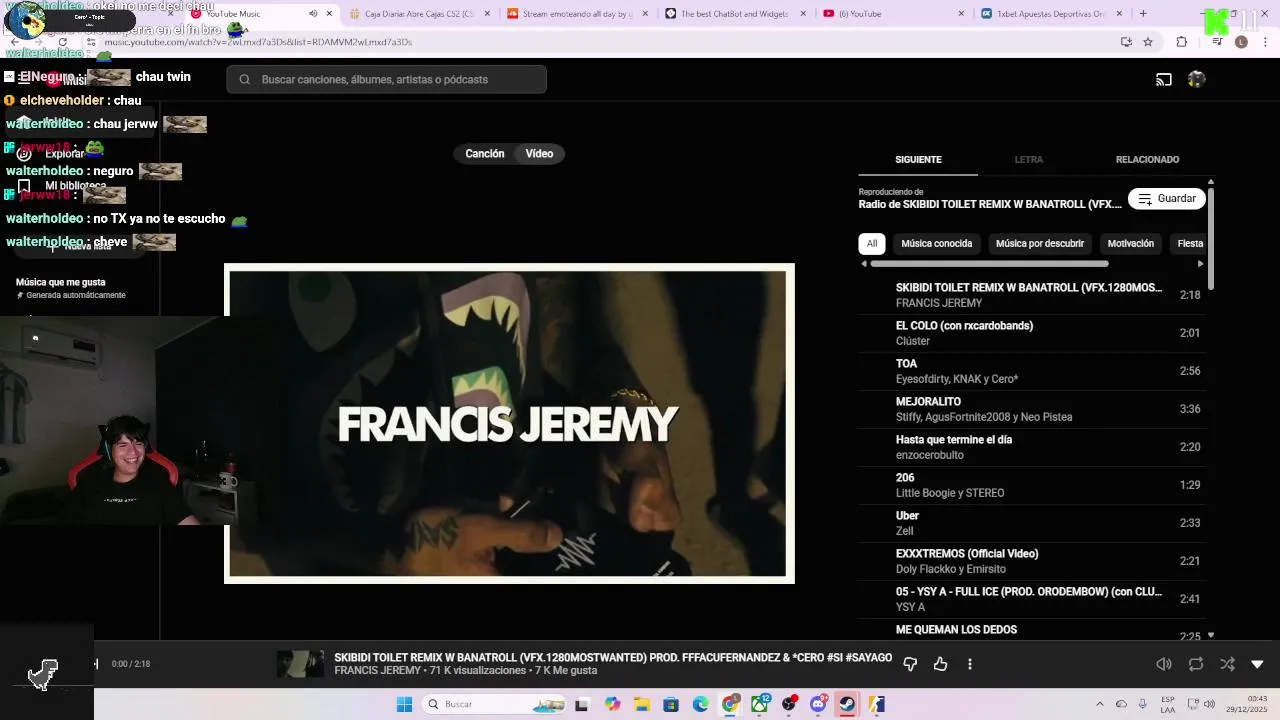The image size is (1280, 720).
Task: Switch player to Video mode
Action: tap(539, 154)
